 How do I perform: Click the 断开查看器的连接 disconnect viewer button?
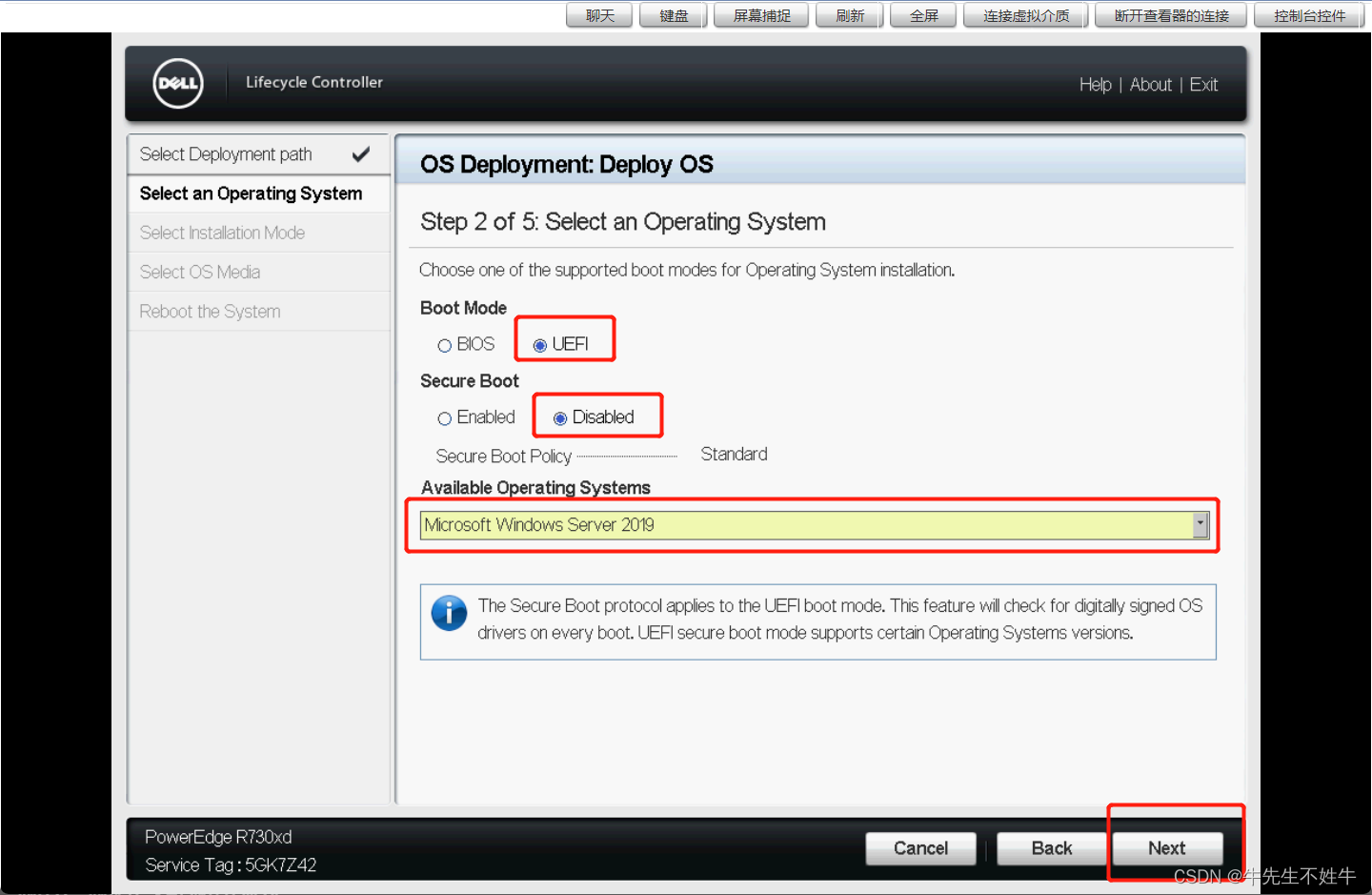(x=1171, y=15)
